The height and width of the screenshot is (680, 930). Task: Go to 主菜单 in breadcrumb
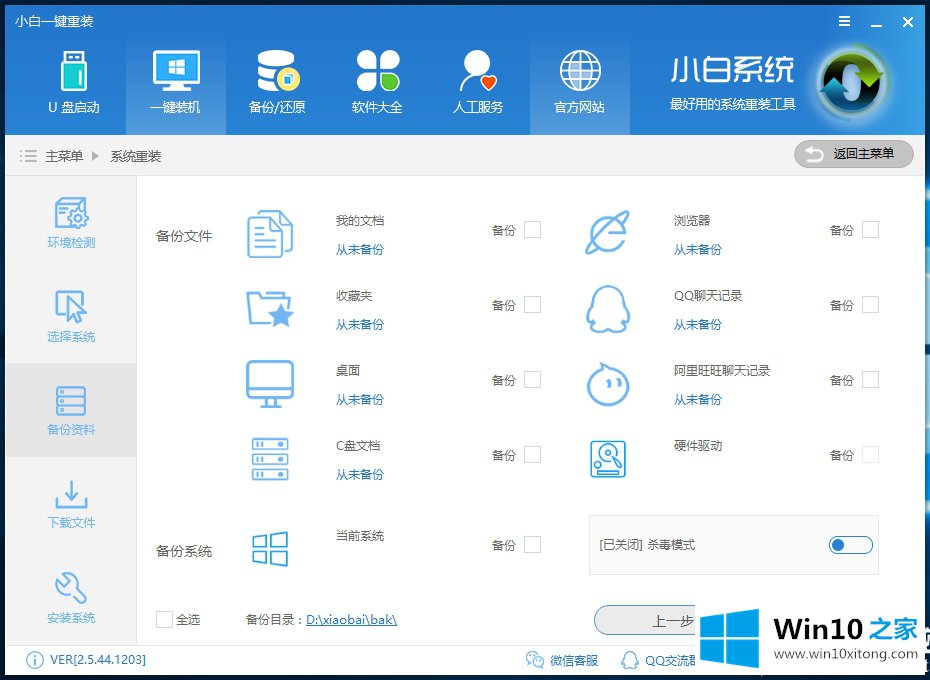click(x=64, y=156)
